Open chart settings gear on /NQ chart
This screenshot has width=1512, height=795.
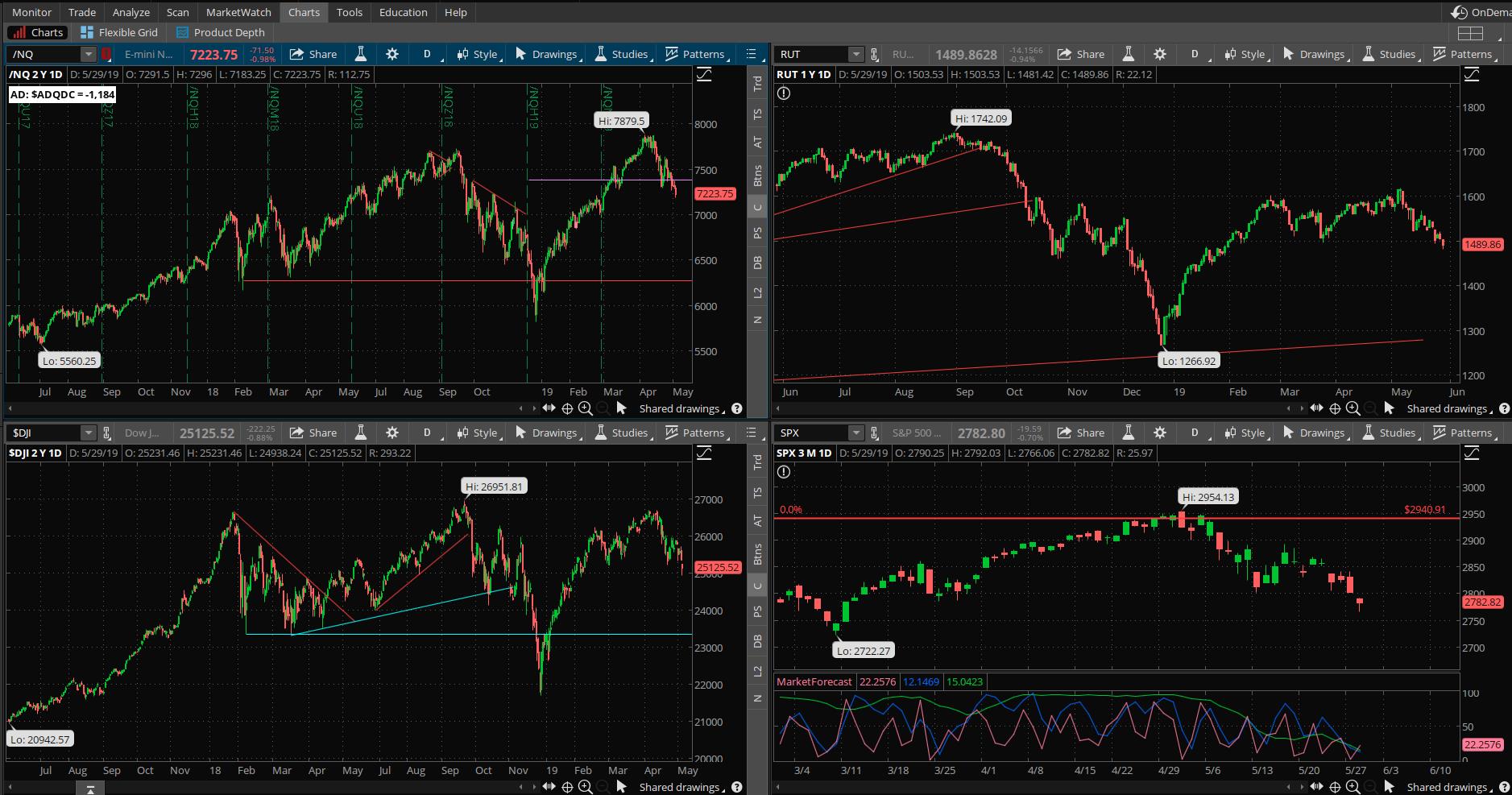coord(392,54)
